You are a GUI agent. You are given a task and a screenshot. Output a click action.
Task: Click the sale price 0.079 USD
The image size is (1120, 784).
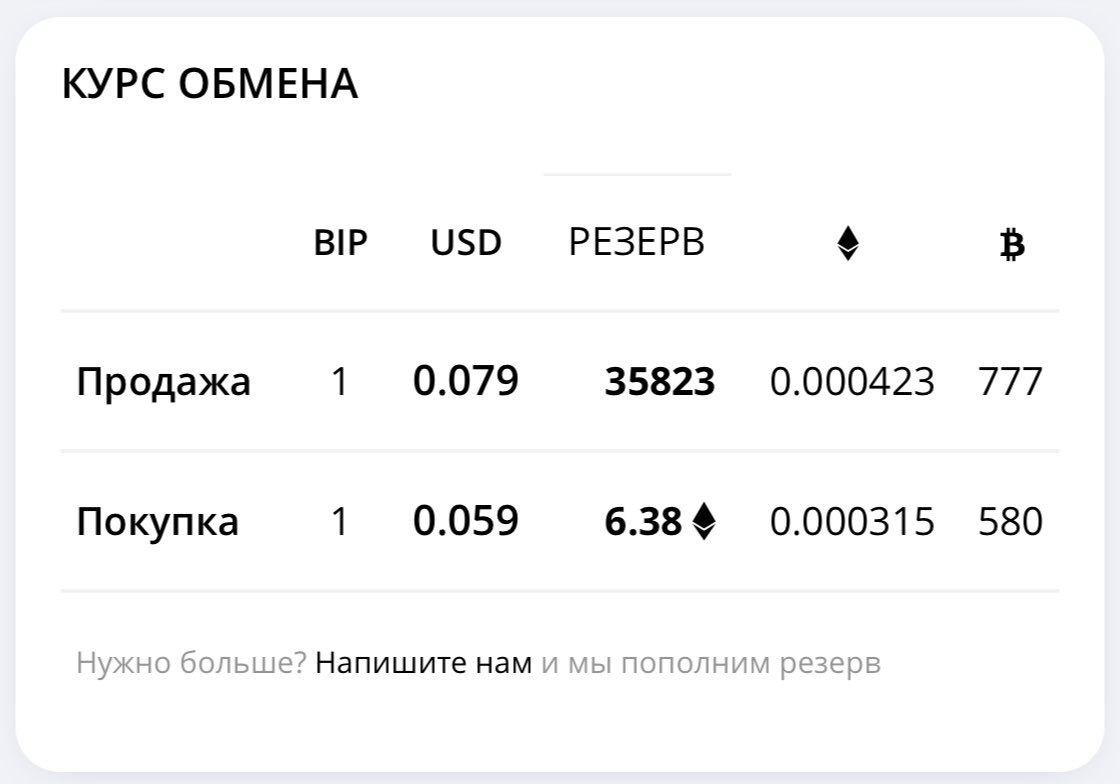[466, 381]
